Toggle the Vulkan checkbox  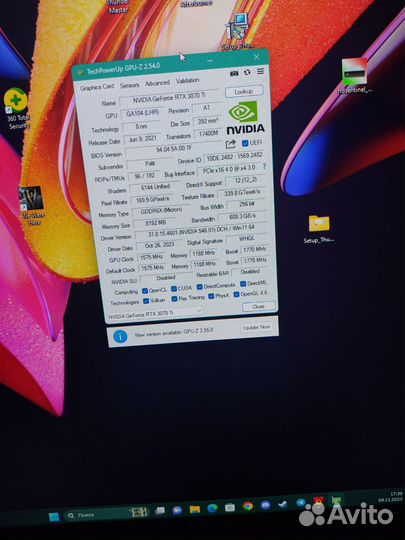click(146, 301)
